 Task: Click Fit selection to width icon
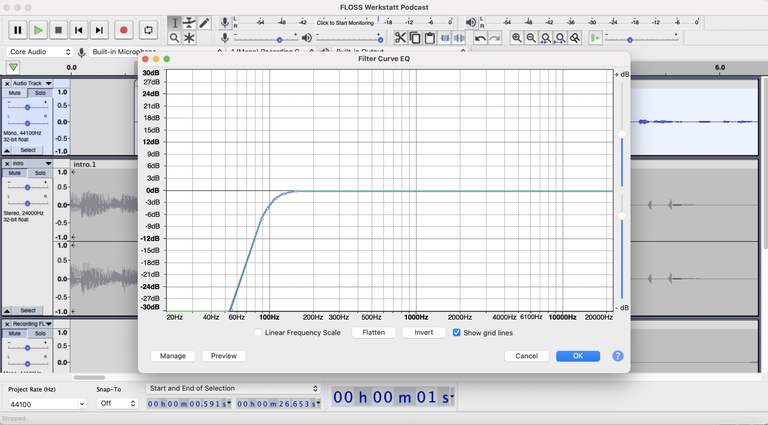(x=546, y=38)
